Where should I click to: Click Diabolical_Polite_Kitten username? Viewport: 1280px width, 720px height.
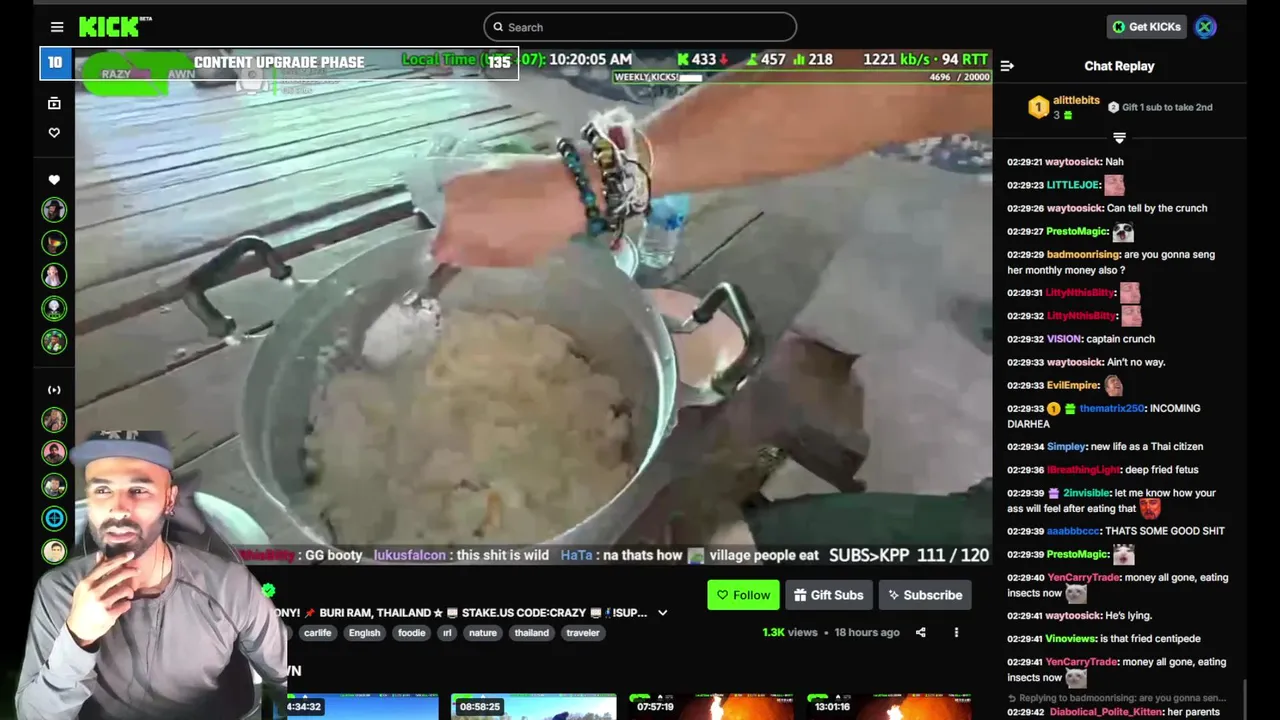tap(1104, 712)
